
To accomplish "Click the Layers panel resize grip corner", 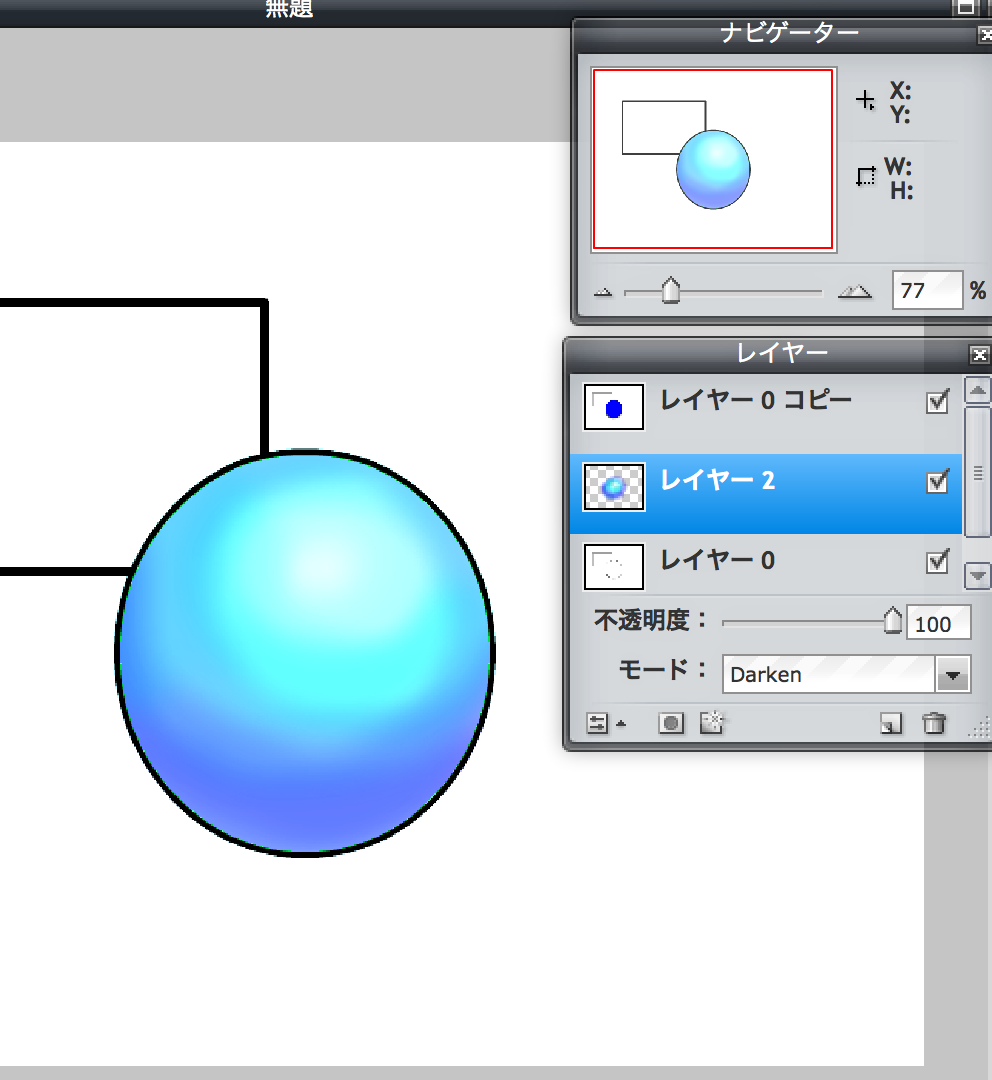I will pyautogui.click(x=980, y=728).
